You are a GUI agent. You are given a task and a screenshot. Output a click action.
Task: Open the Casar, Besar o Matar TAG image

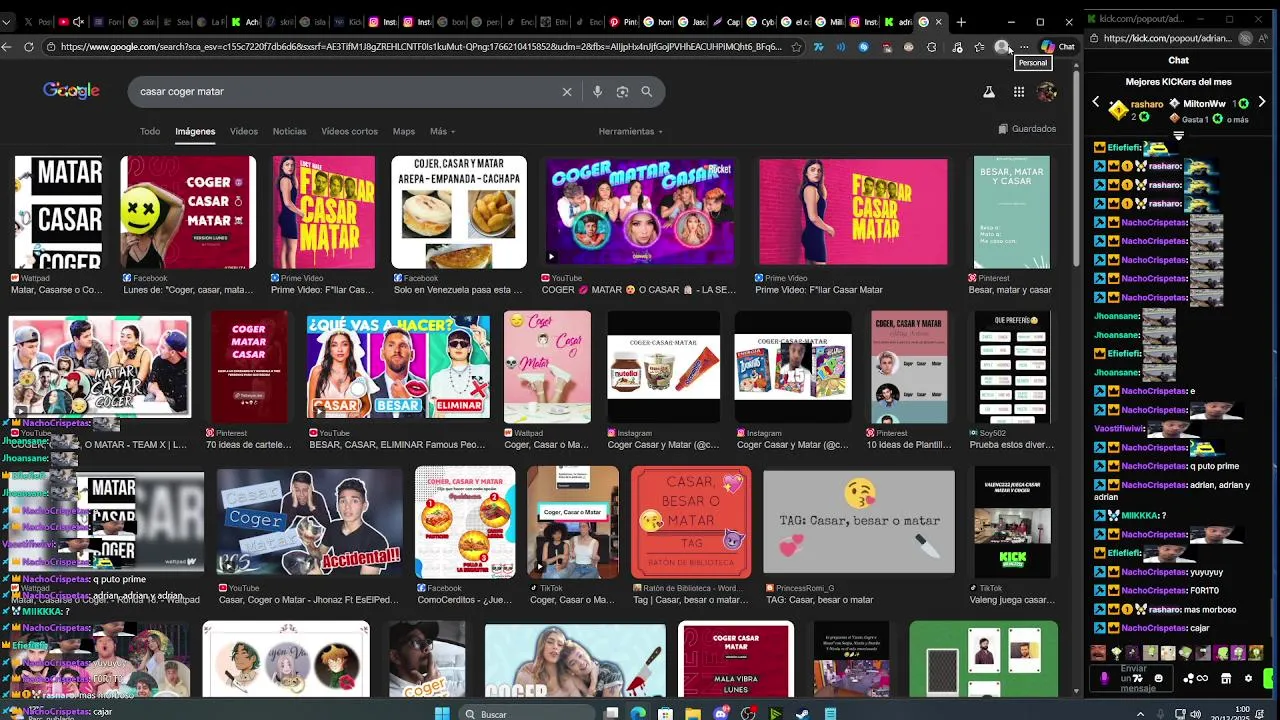(691, 522)
